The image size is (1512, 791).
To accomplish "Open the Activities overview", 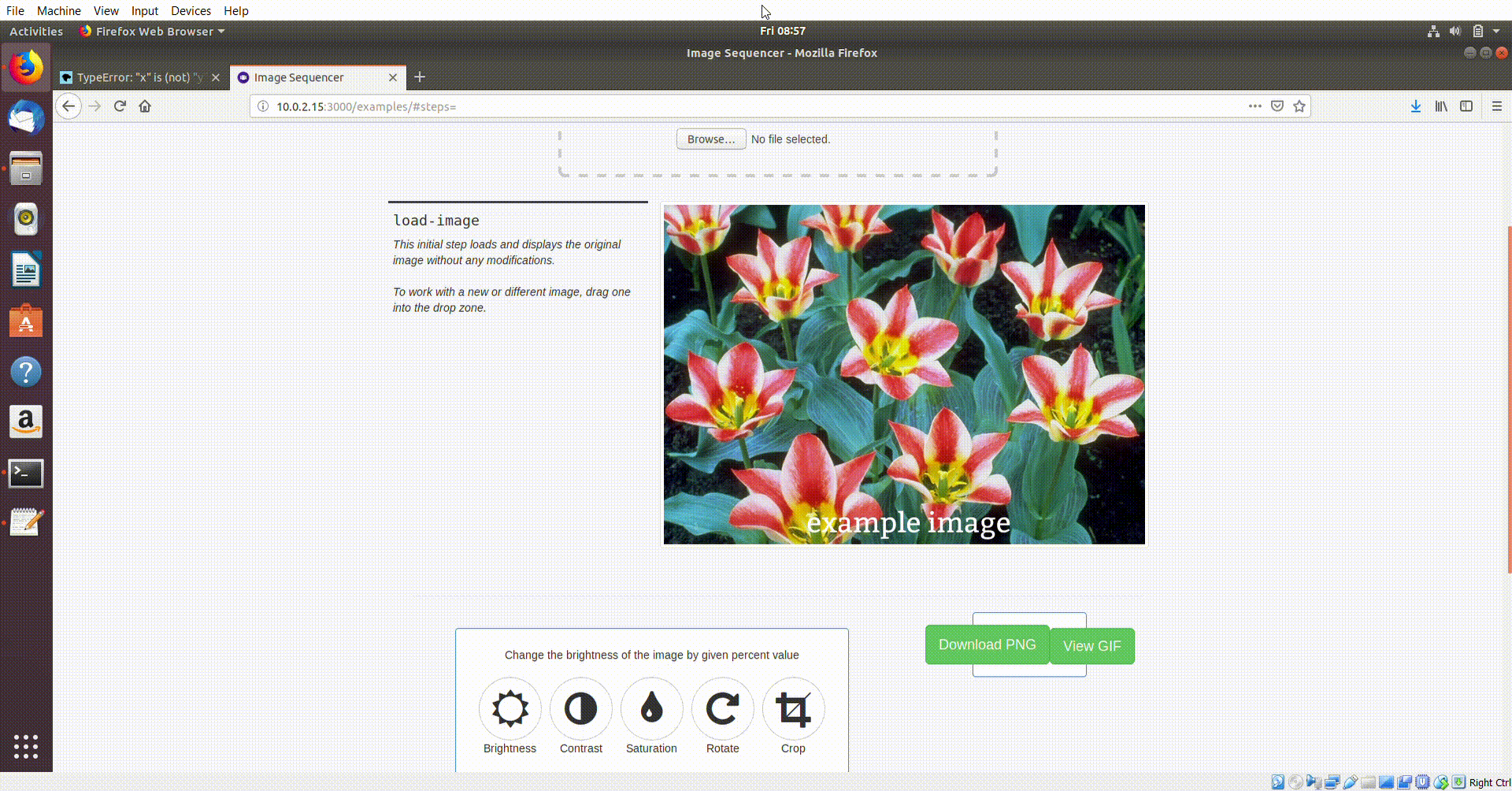I will click(x=36, y=31).
